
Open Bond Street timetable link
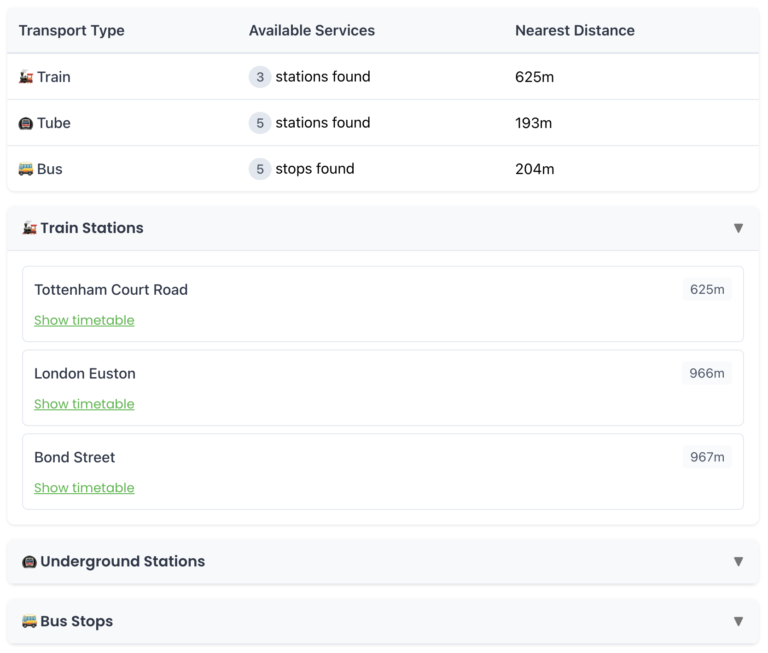[84, 489]
